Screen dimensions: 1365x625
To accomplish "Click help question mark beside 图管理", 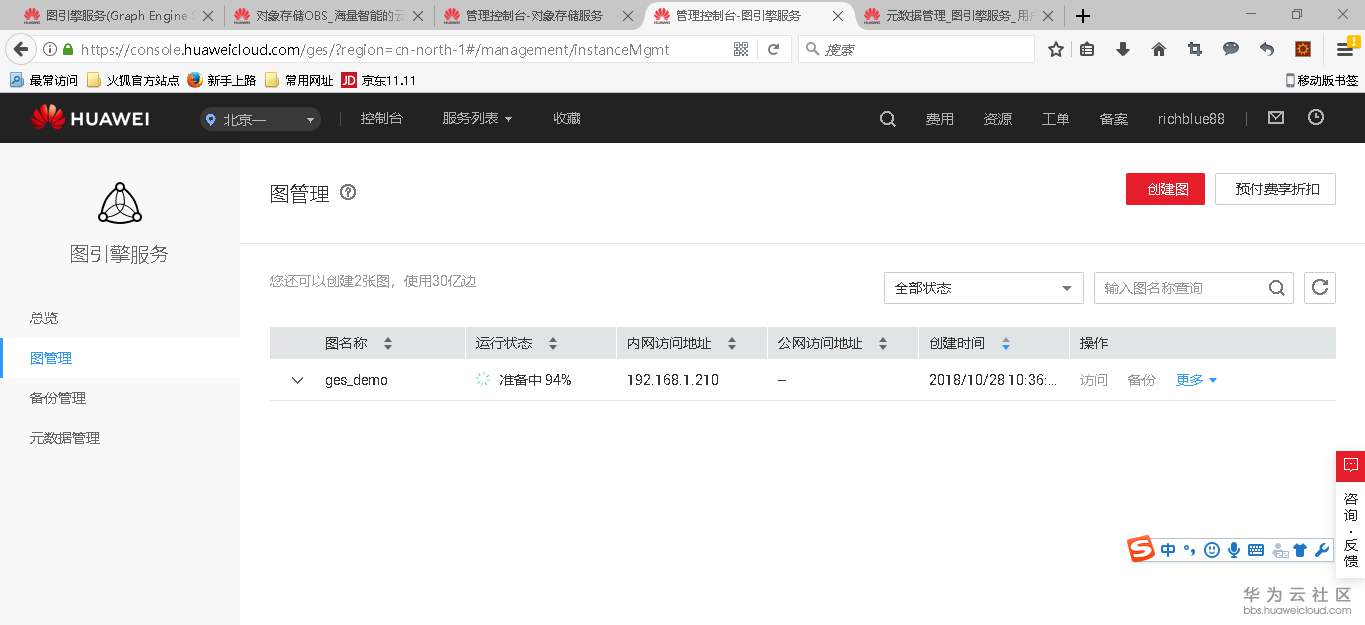I will click(x=348, y=192).
